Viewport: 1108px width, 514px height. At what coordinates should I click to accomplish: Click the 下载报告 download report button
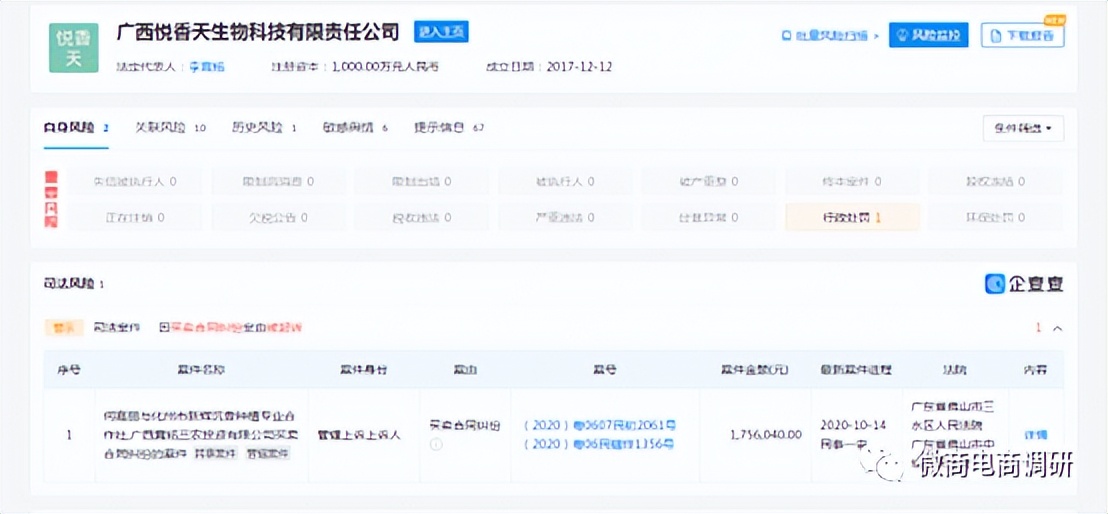pos(1022,35)
